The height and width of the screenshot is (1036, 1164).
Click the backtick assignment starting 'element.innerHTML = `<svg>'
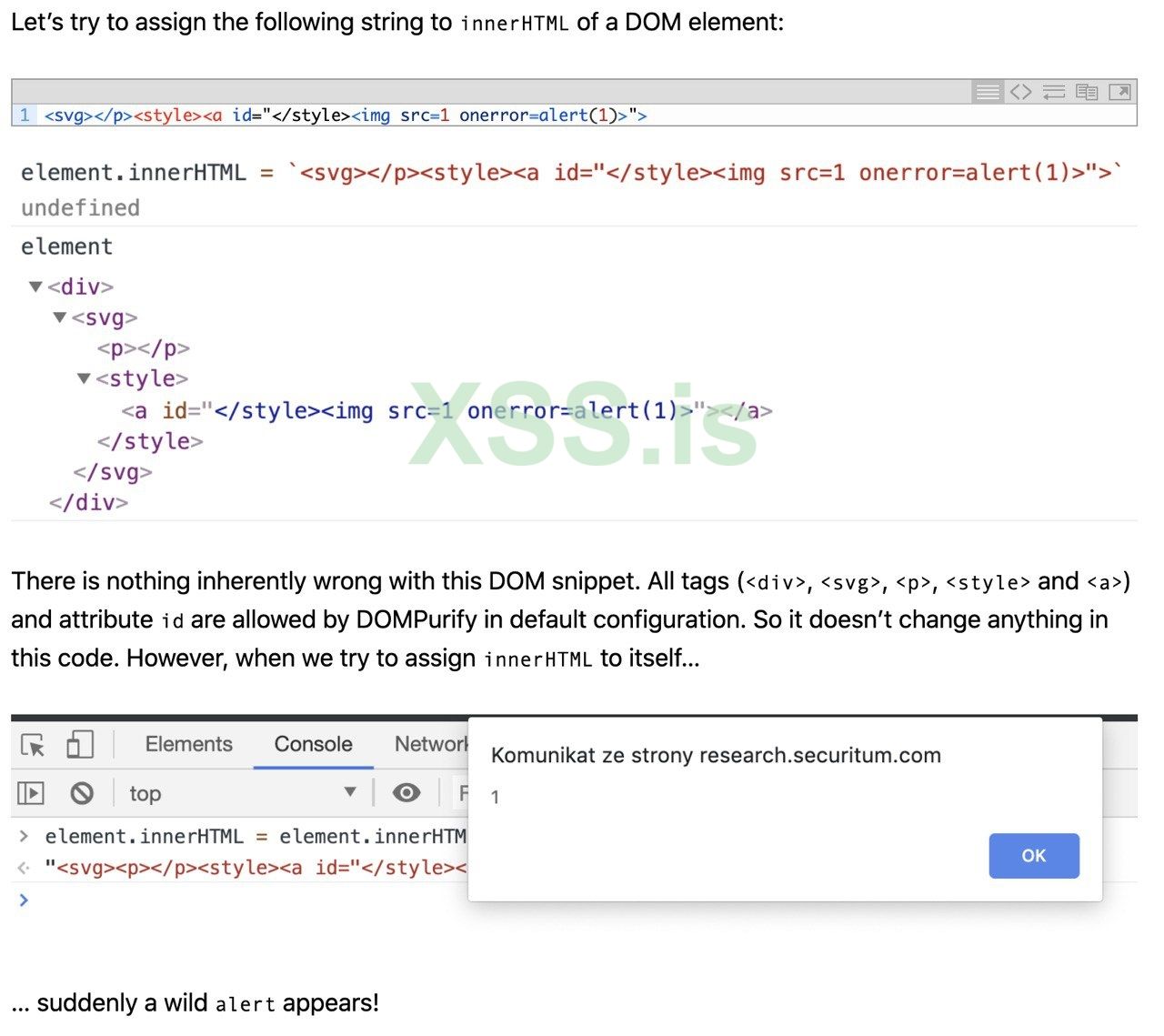click(x=572, y=173)
